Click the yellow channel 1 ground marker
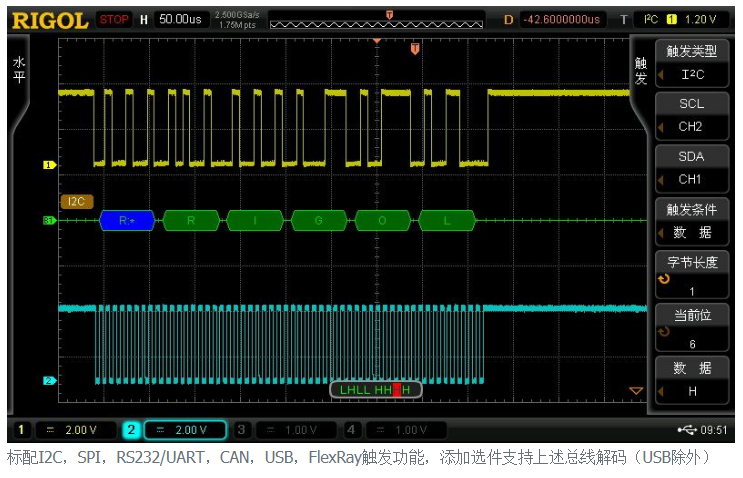Screen dimensions: 743x478 pos(49,165)
